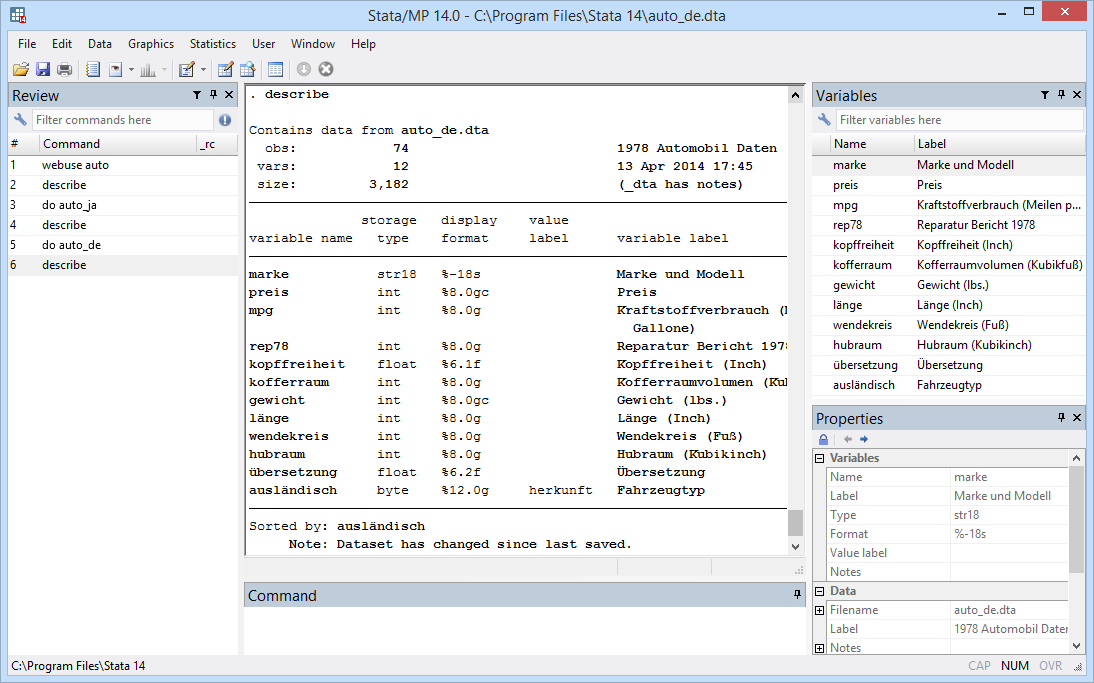Click the Filter variables here field
This screenshot has width=1094, height=683.
(959, 120)
